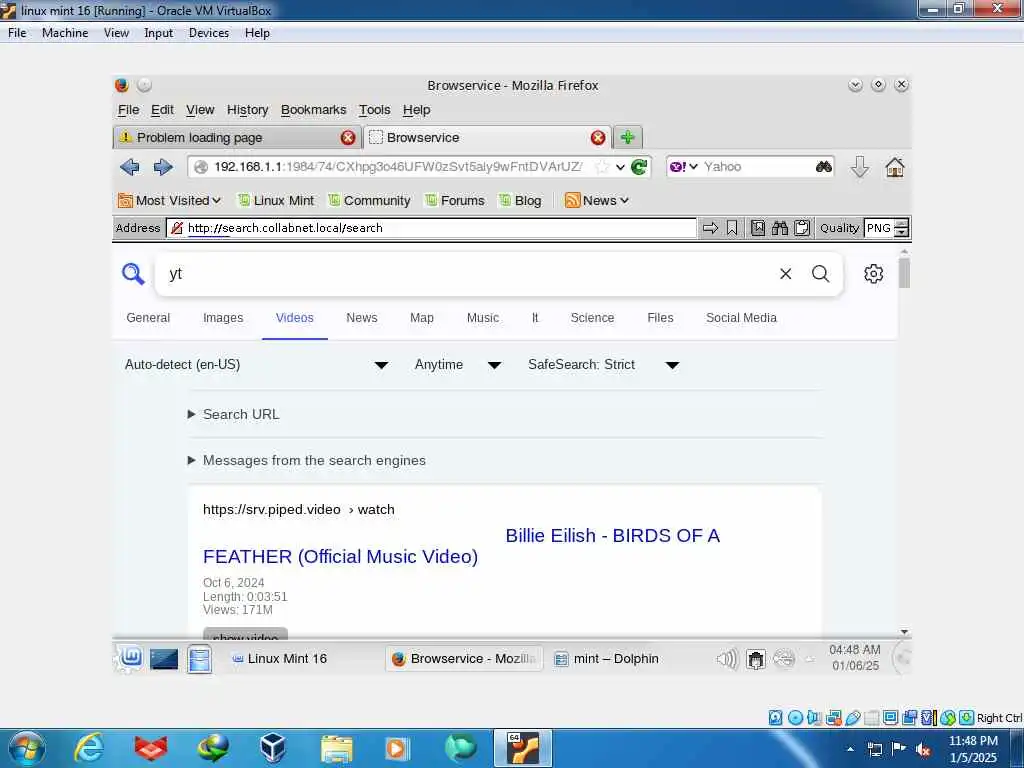Open media player icon in Windows taskbar
The image size is (1024, 768).
(x=397, y=748)
